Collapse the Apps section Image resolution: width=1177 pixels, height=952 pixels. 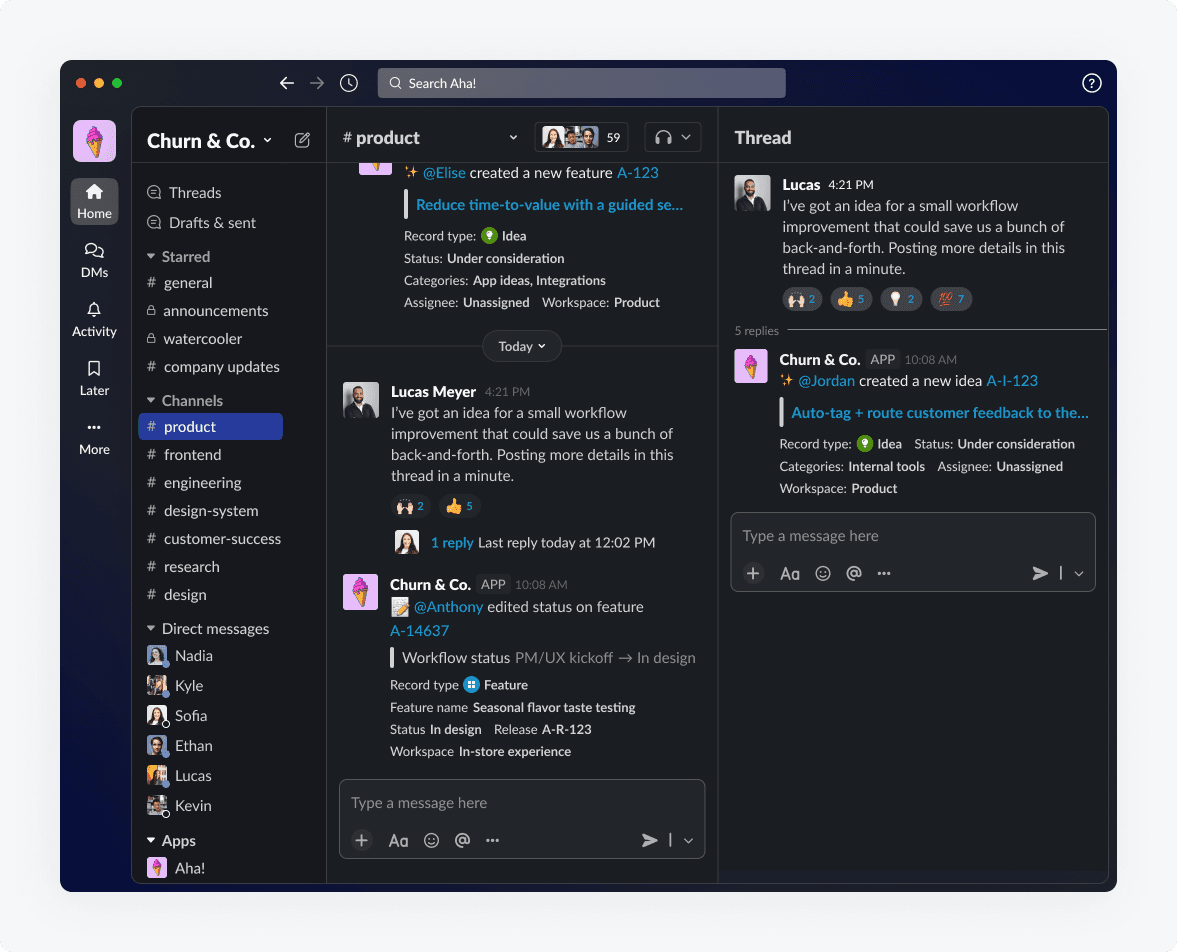click(151, 841)
